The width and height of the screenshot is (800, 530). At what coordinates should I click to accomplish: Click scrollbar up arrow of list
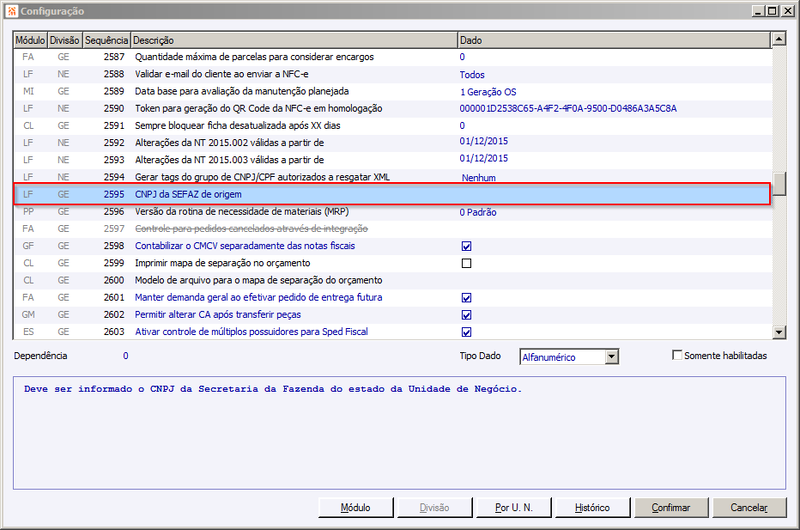[x=779, y=39]
